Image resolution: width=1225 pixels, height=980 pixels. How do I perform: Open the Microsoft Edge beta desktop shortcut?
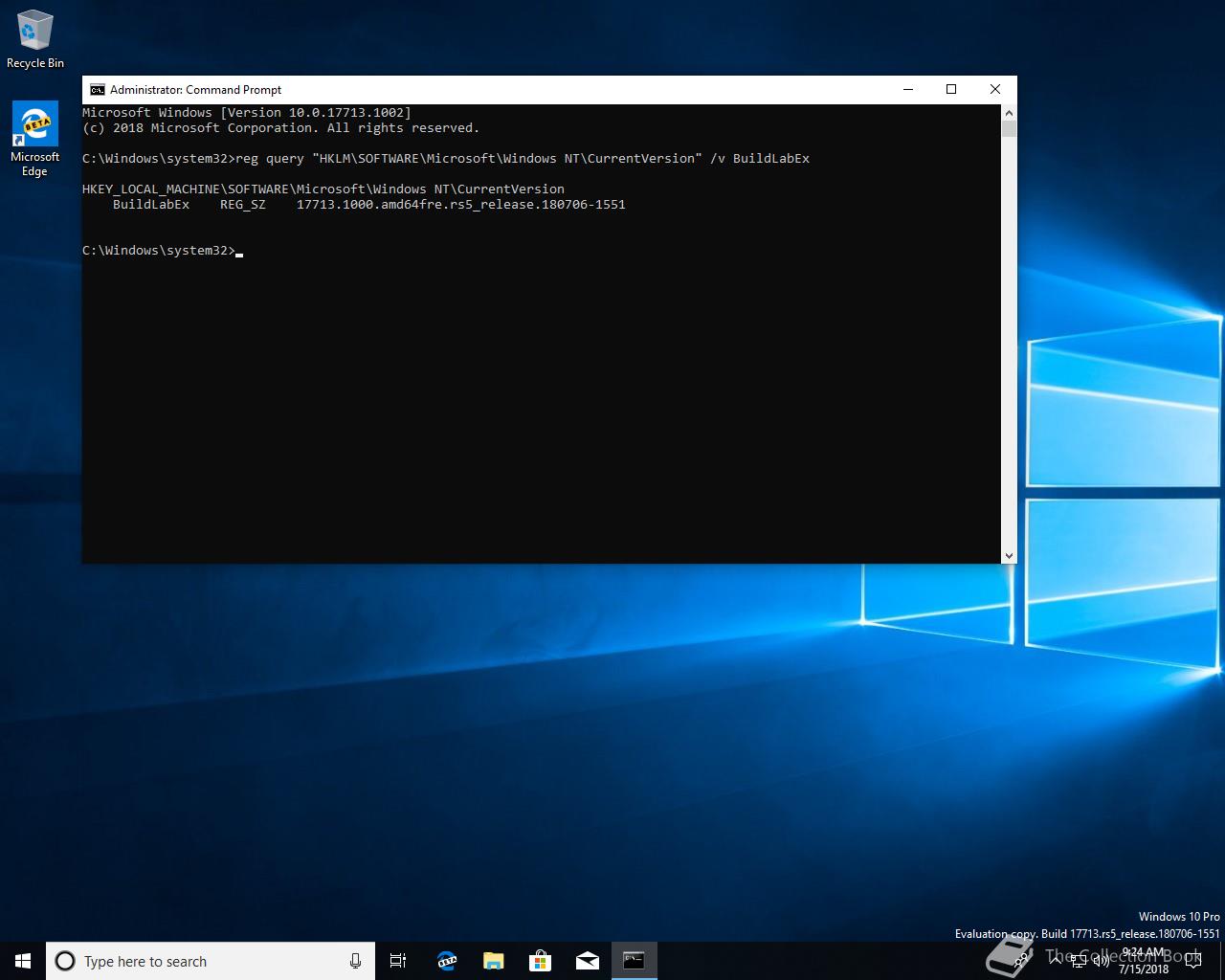tap(35, 140)
